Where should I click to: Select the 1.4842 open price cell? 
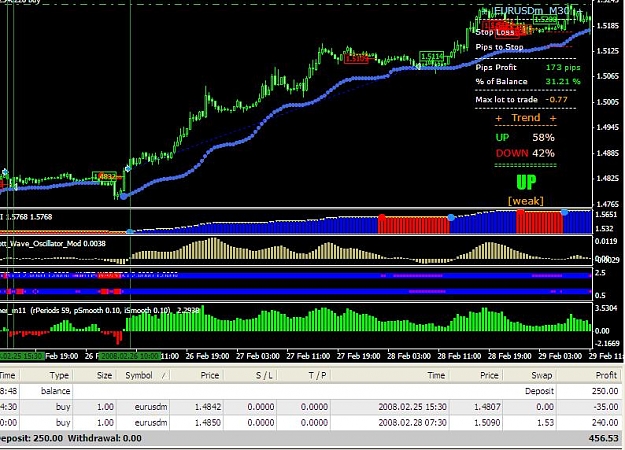click(x=208, y=407)
